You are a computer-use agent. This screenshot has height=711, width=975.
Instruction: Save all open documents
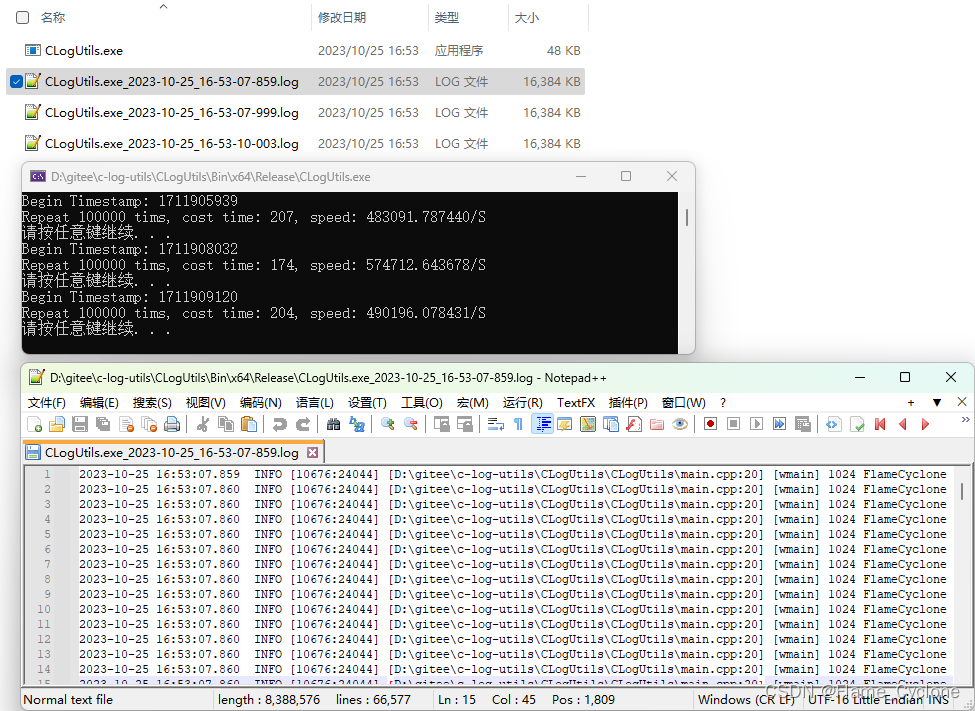[x=103, y=424]
